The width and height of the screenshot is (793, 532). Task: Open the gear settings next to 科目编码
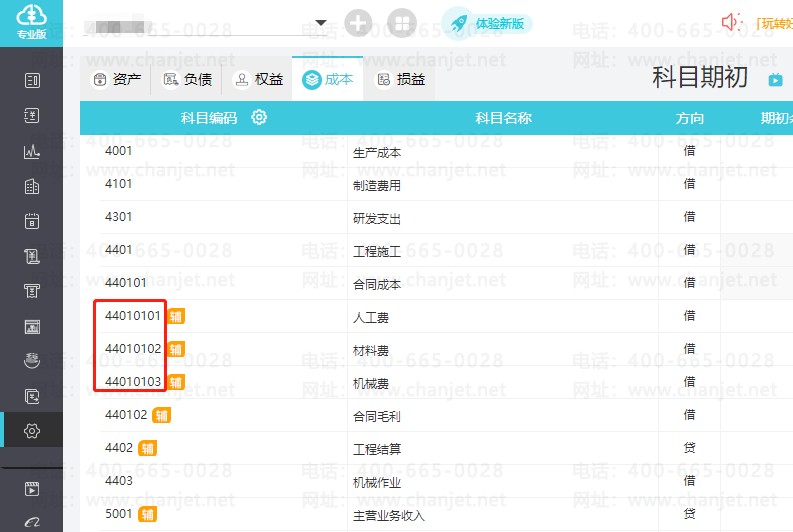click(259, 117)
